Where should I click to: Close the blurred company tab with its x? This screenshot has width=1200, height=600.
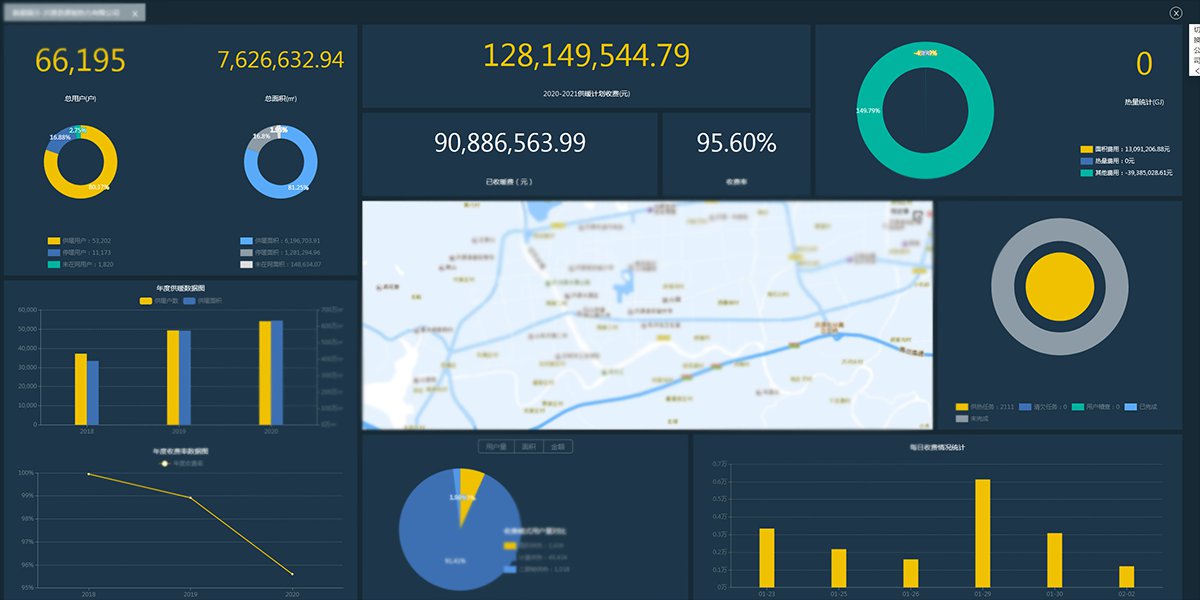point(135,14)
